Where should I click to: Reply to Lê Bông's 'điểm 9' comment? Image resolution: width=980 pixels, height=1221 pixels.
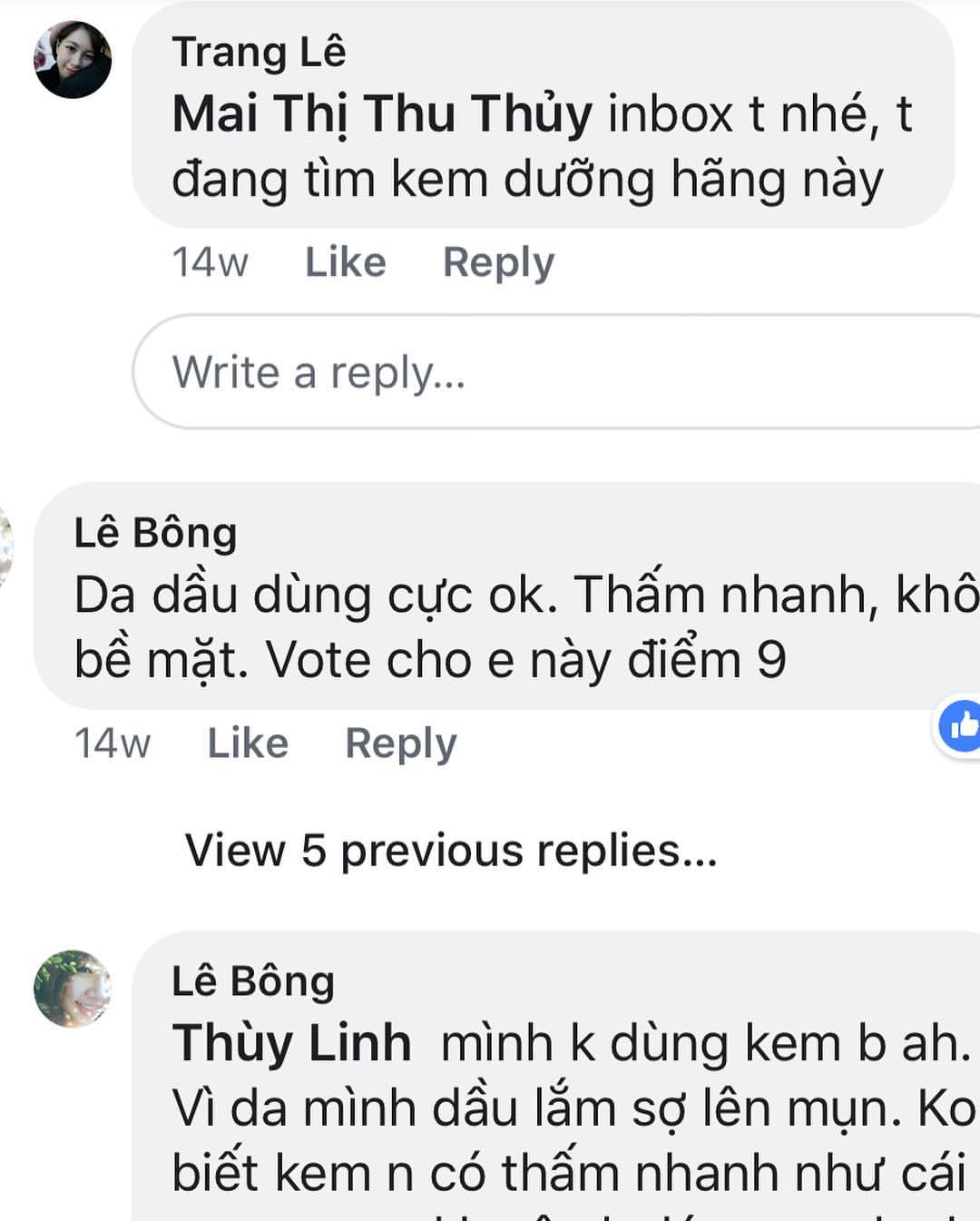click(x=401, y=743)
